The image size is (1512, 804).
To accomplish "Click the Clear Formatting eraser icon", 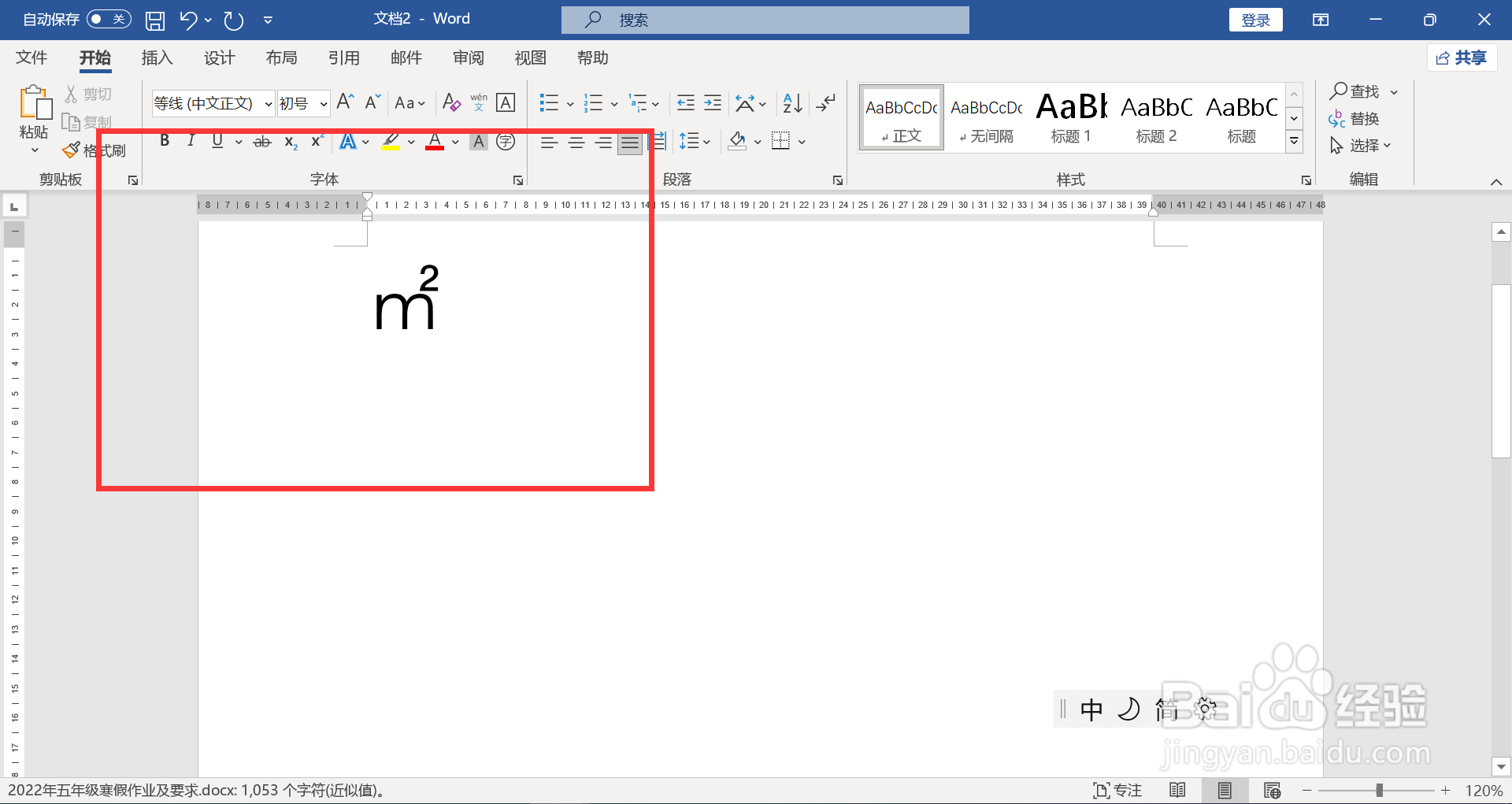I will 451,102.
